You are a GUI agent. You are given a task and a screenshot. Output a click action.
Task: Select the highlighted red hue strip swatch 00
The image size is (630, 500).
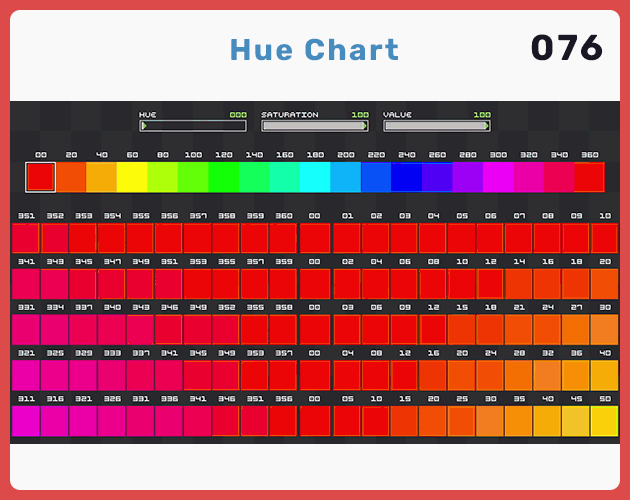tap(40, 177)
